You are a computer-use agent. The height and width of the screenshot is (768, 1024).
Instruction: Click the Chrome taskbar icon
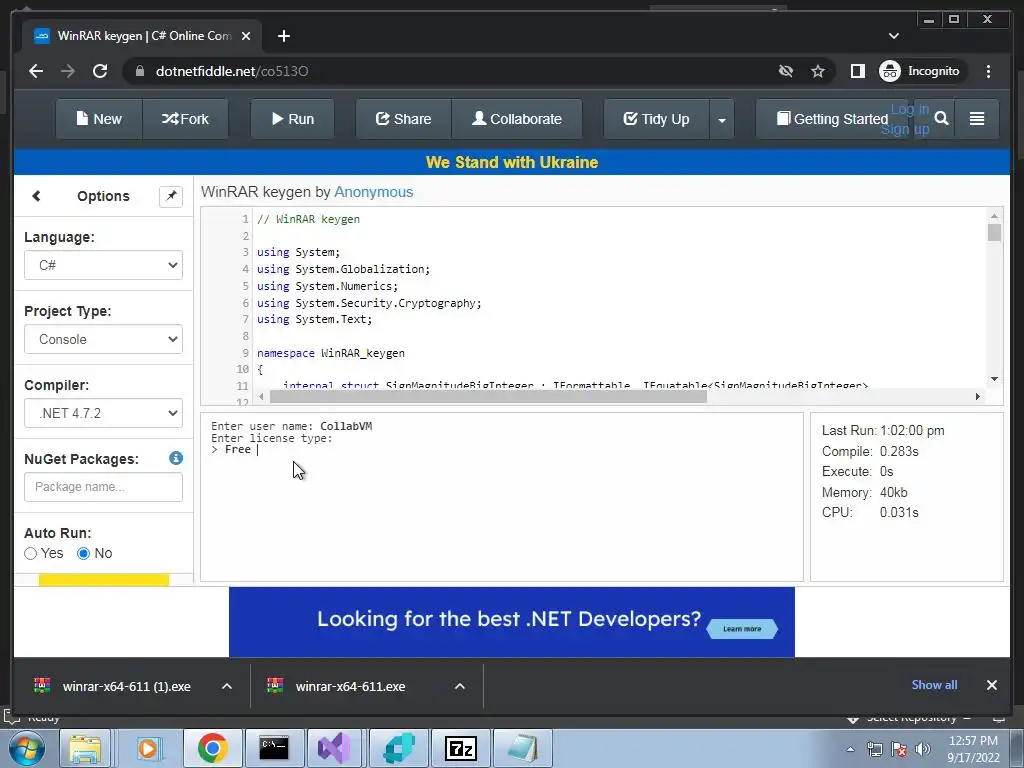click(212, 748)
